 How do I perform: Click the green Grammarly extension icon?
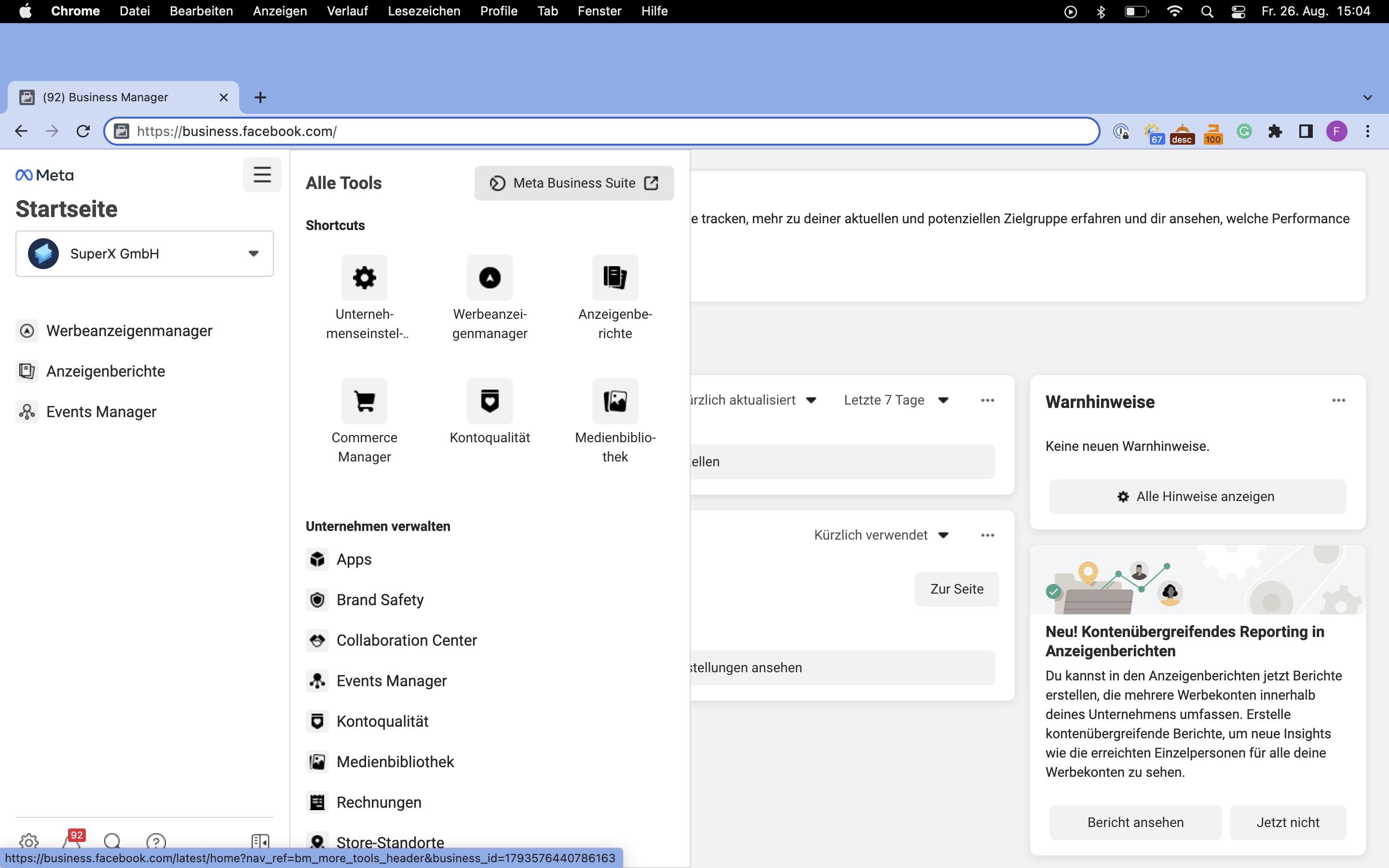click(1244, 132)
